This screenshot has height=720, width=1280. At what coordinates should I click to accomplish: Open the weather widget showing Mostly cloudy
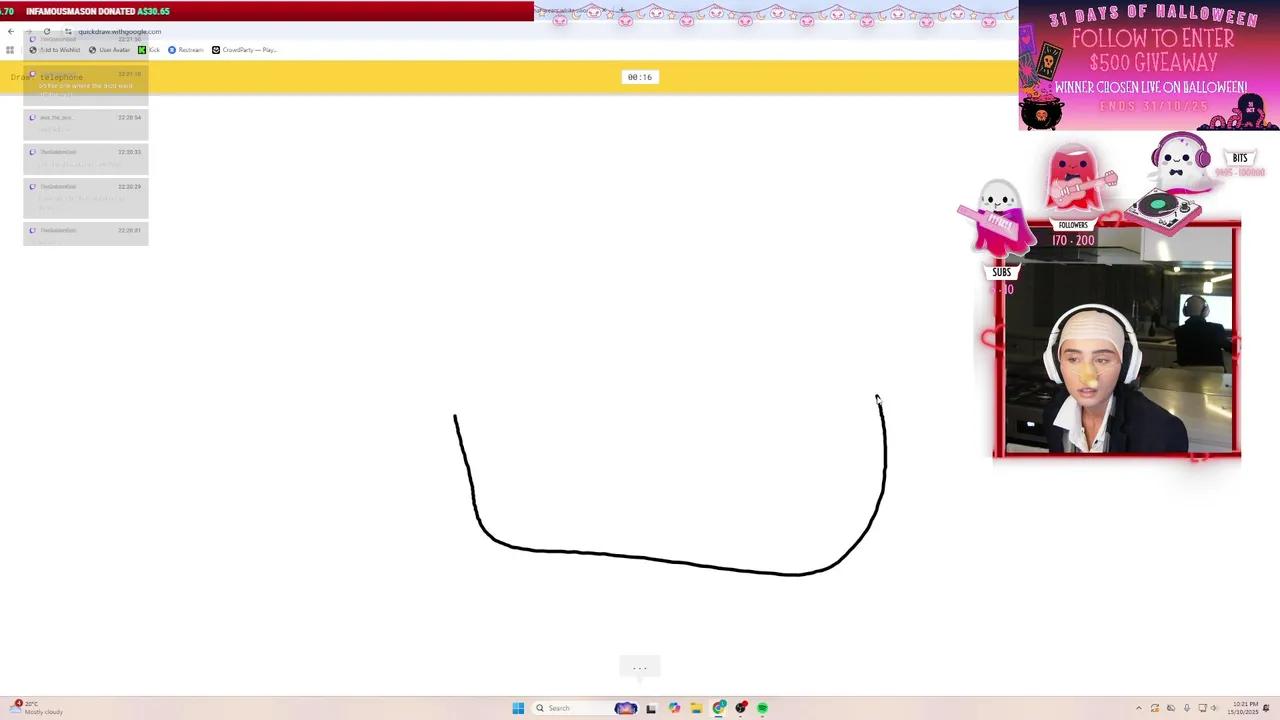[38, 708]
